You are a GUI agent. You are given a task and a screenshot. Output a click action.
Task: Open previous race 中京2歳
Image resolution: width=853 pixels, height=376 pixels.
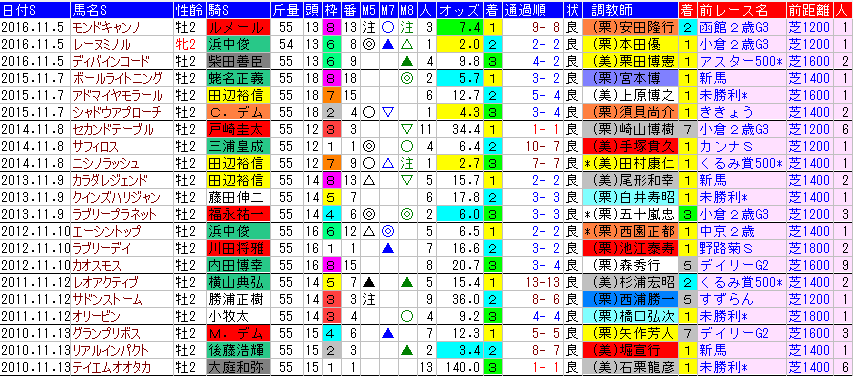point(727,232)
